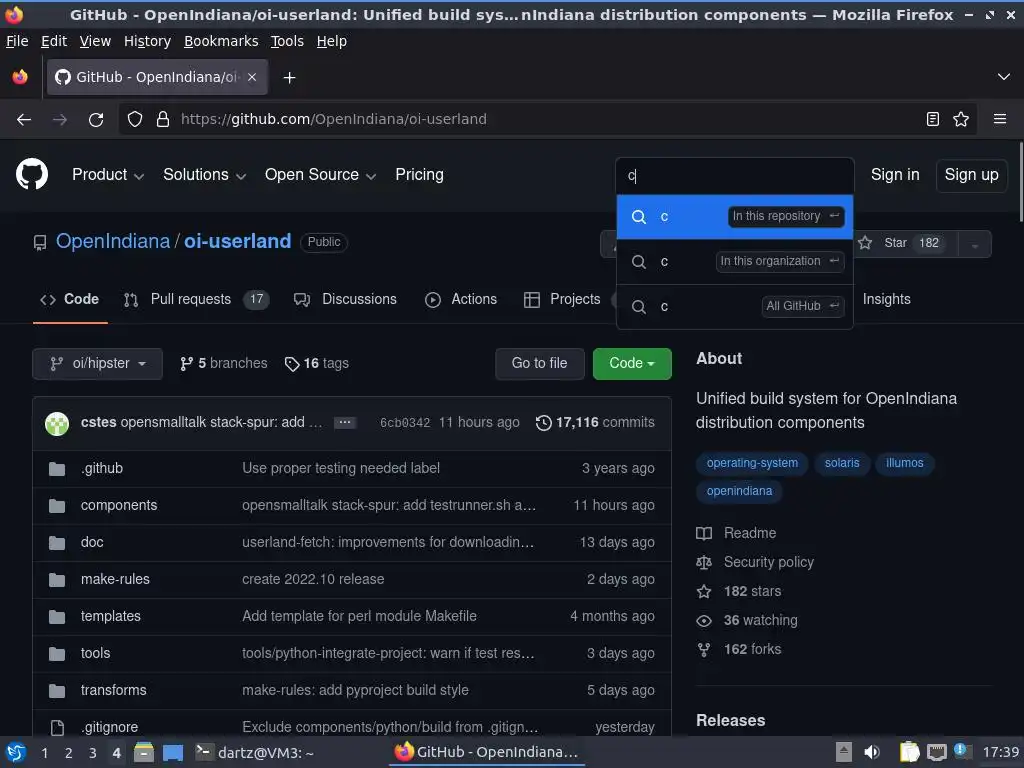
Task: Open the dartz@VM3 terminal taskbar entry
Action: click(x=255, y=752)
